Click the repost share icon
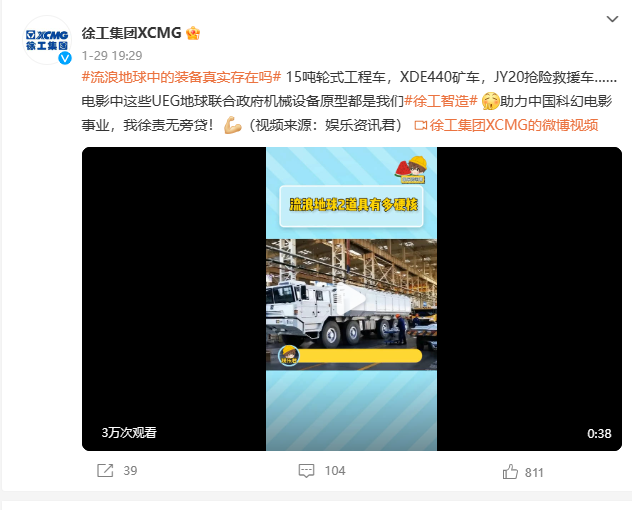Image resolution: width=632 pixels, height=510 pixels. (x=105, y=470)
